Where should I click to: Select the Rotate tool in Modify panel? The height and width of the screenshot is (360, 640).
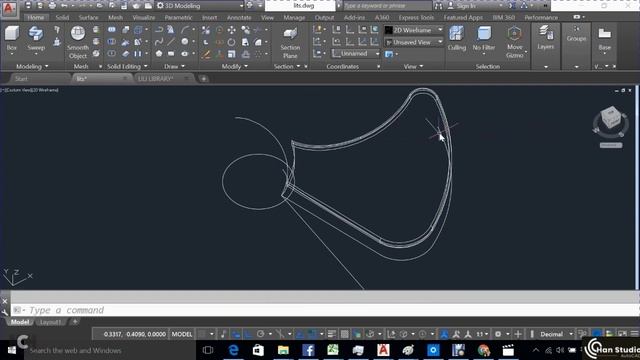tap(231, 42)
